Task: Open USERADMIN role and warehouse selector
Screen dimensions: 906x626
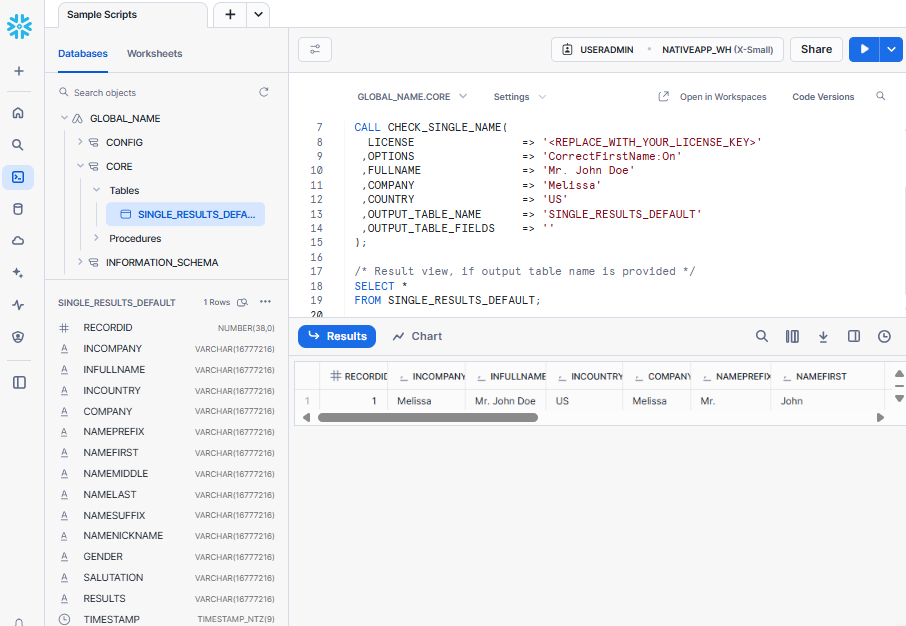Action: pos(667,49)
